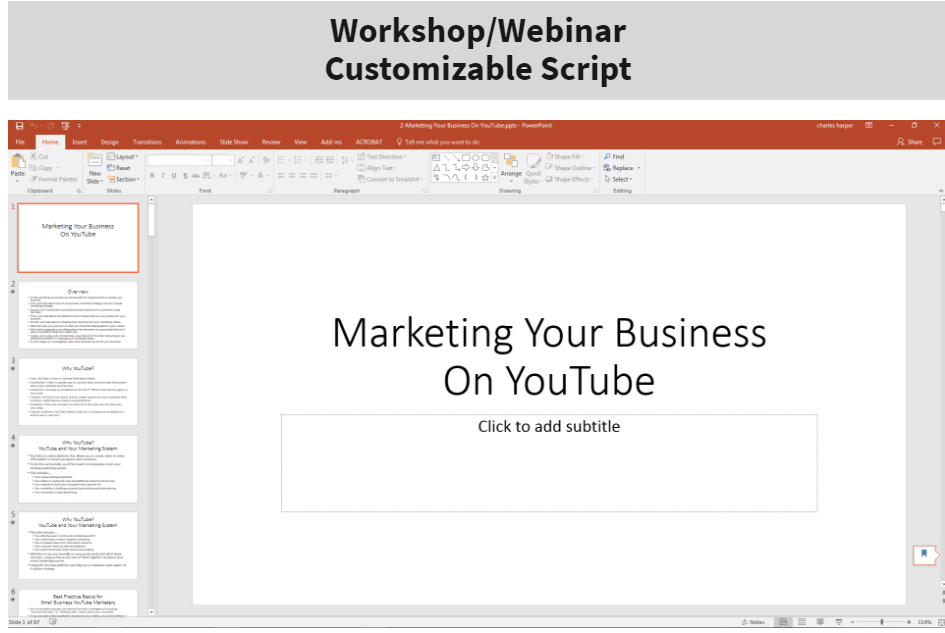Switch to Reading View icon
This screenshot has height=633, width=945.
(x=820, y=622)
